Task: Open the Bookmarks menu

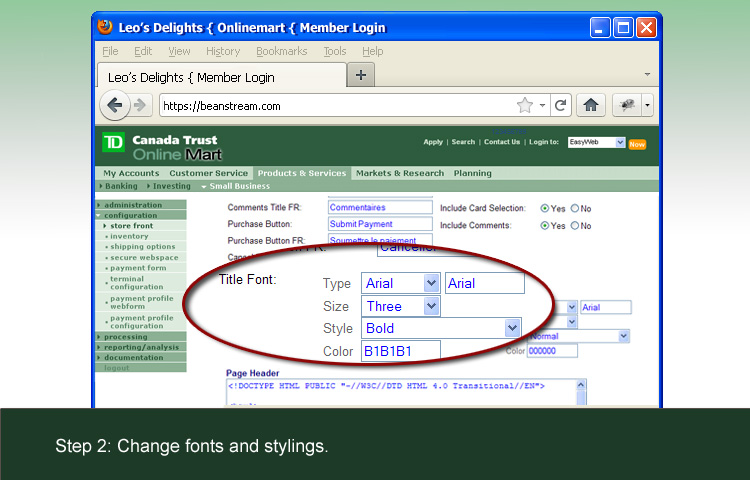Action: click(281, 51)
